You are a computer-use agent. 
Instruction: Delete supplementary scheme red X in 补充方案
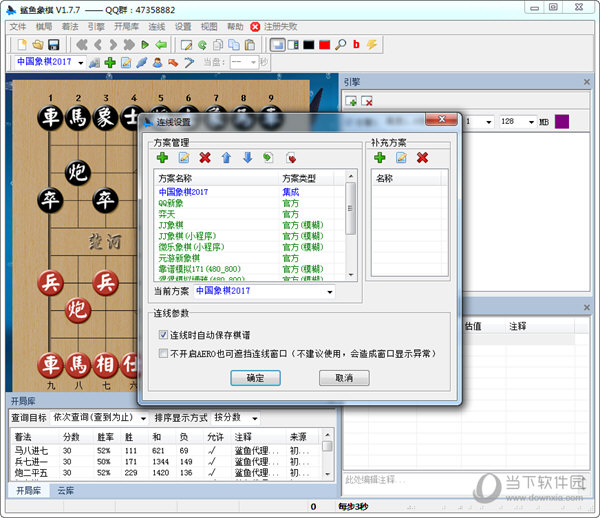(422, 157)
